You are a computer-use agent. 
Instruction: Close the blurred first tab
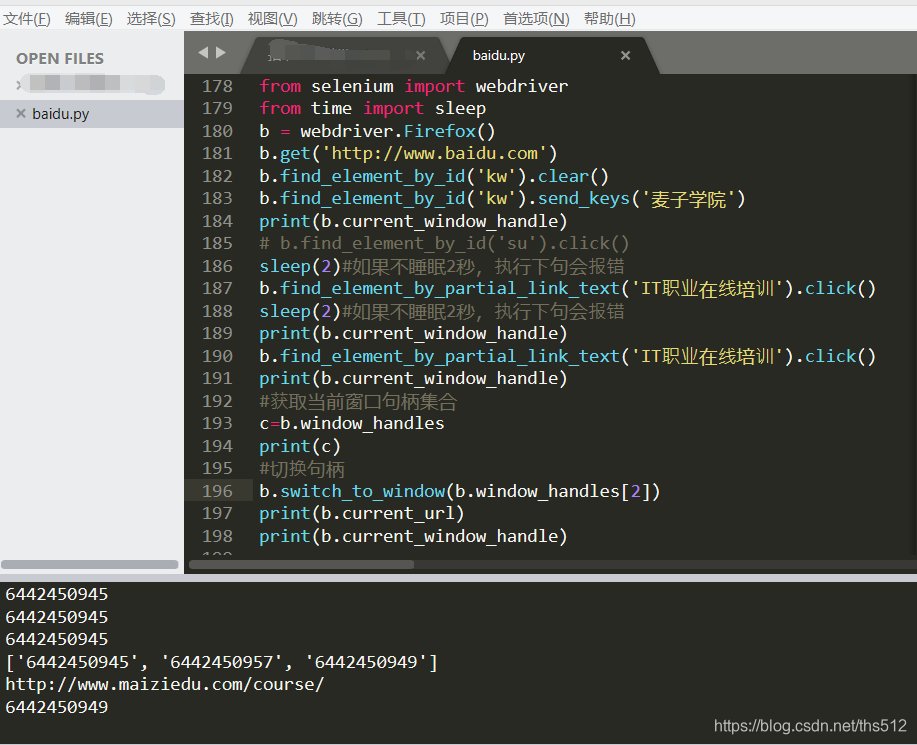420,56
